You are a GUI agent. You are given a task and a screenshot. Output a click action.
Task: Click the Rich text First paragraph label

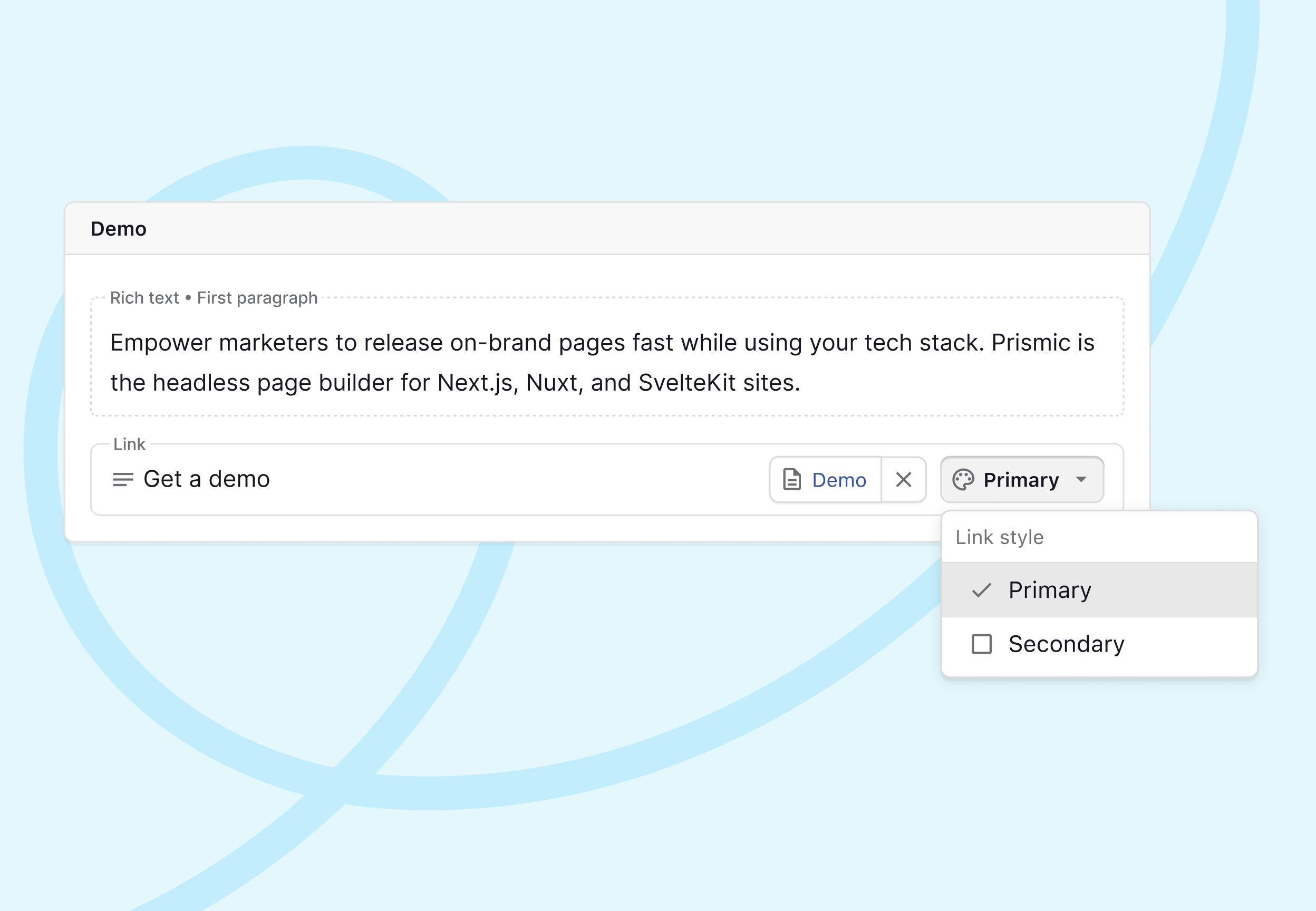click(214, 297)
